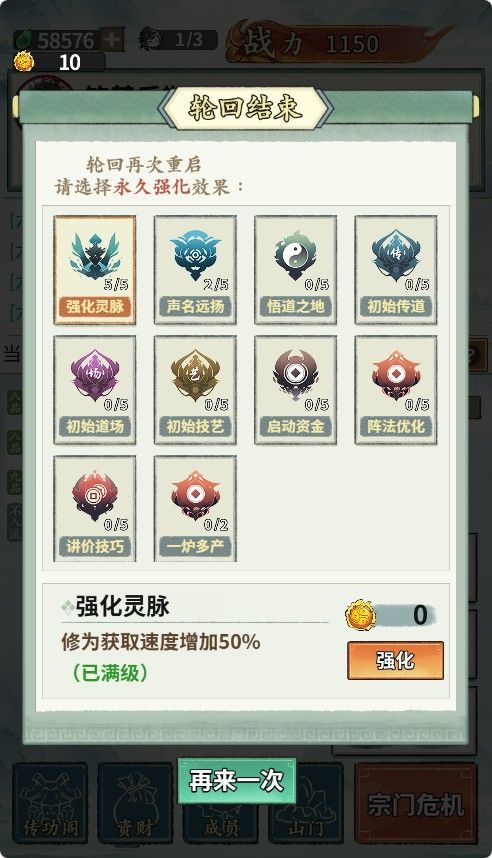Click the orange 强化 button

tap(395, 660)
